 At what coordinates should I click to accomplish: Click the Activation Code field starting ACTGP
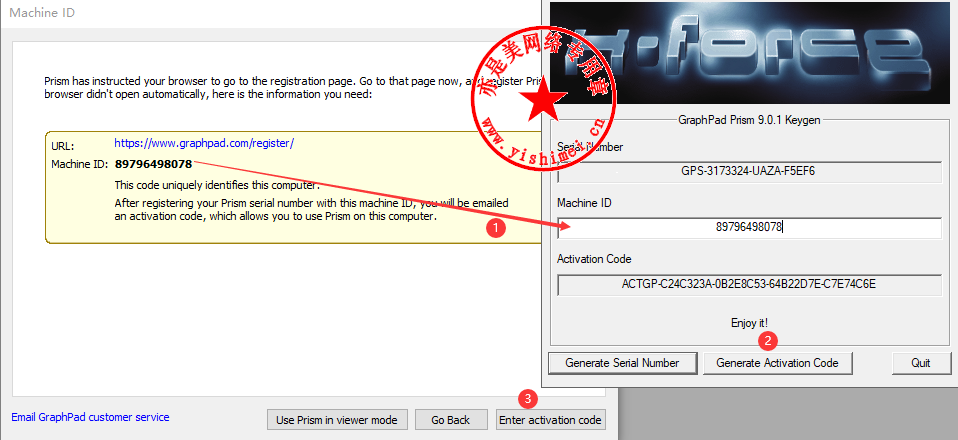tap(750, 284)
